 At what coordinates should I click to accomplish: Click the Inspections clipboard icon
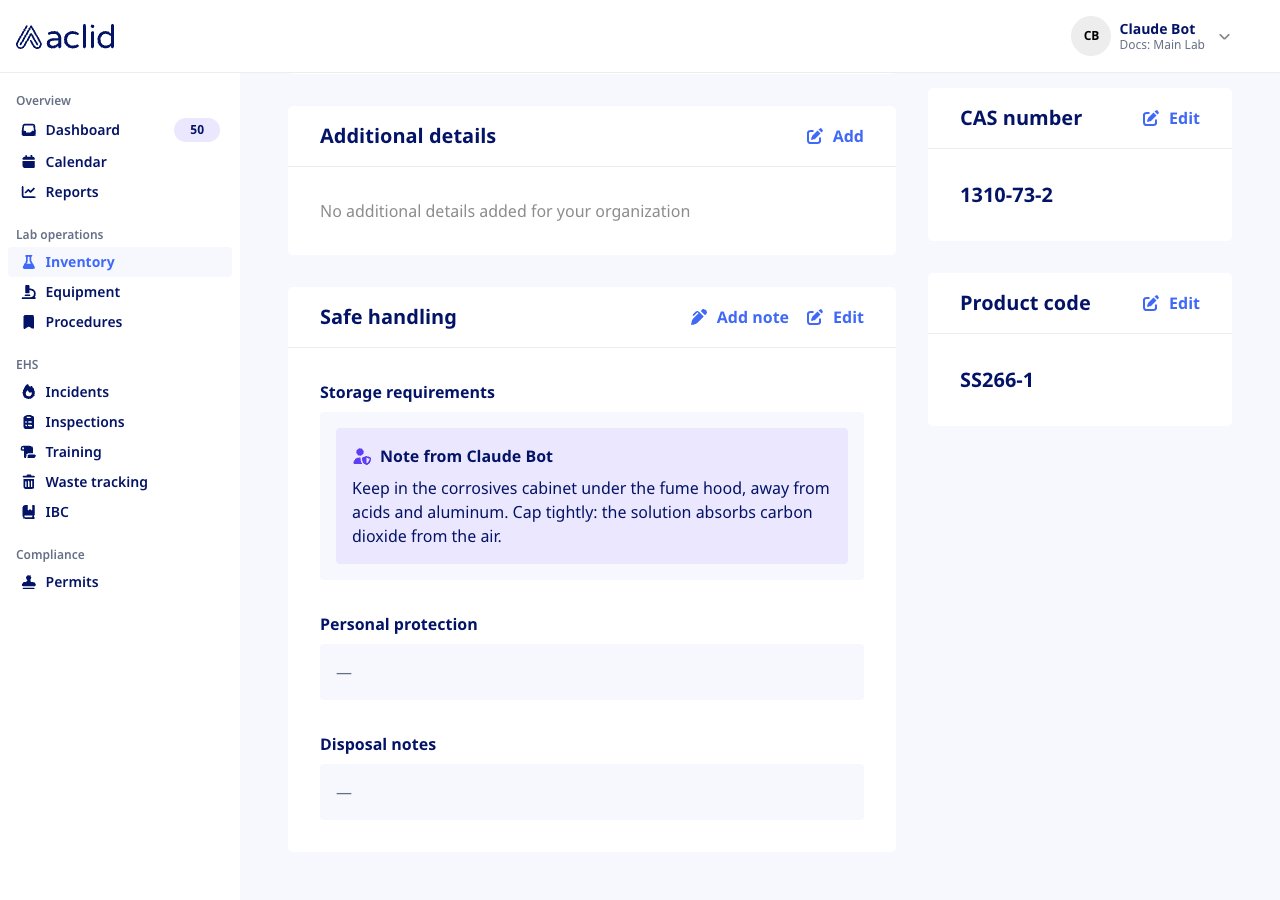(29, 422)
